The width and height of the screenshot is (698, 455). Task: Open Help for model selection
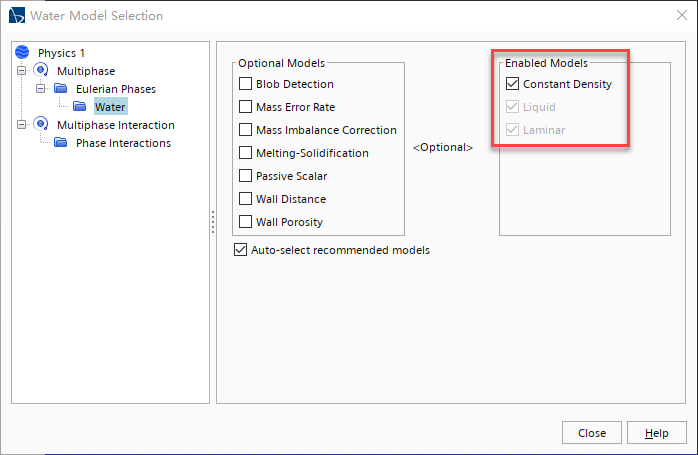657,433
